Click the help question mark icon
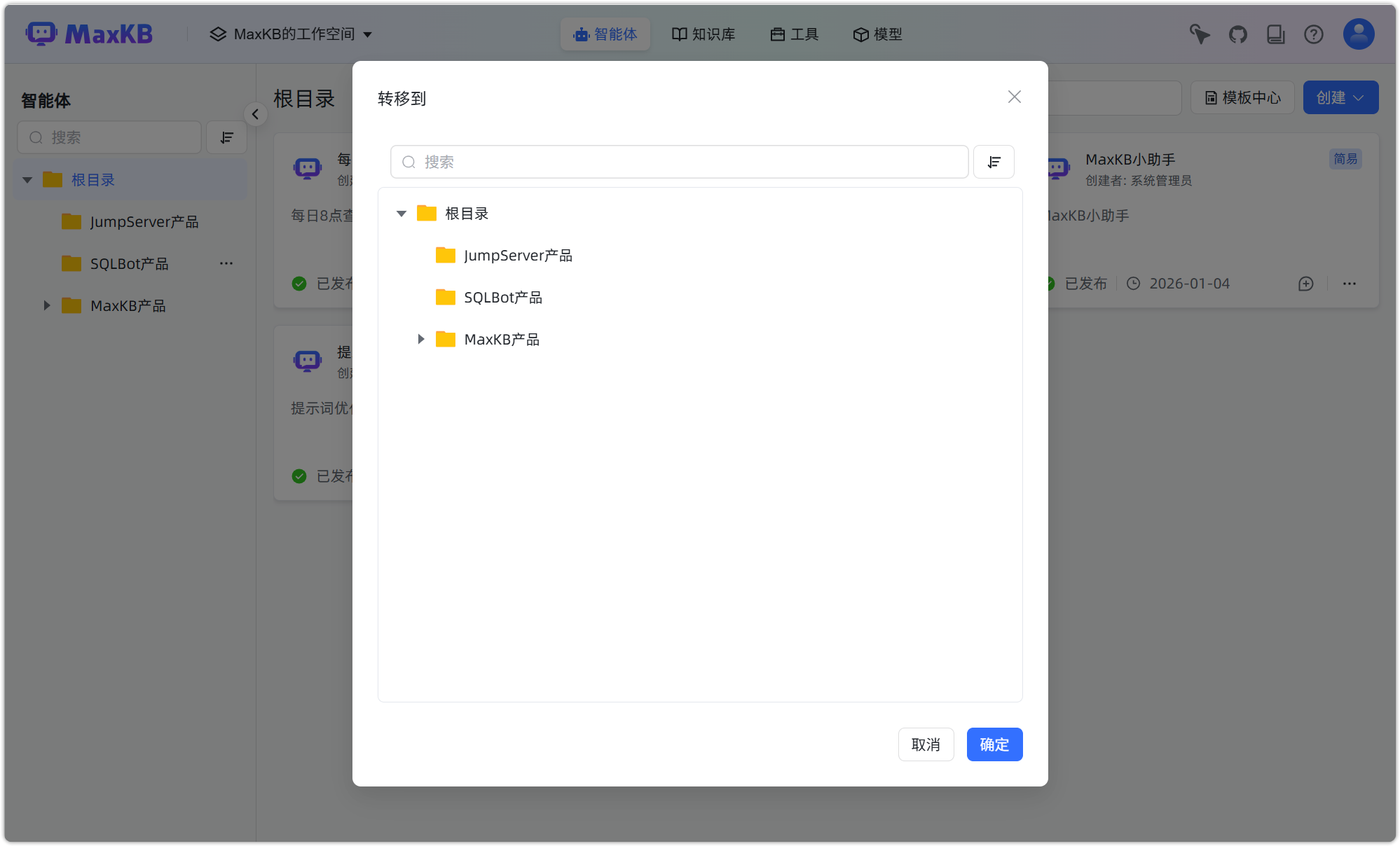Image resolution: width=1400 pixels, height=846 pixels. point(1313,34)
